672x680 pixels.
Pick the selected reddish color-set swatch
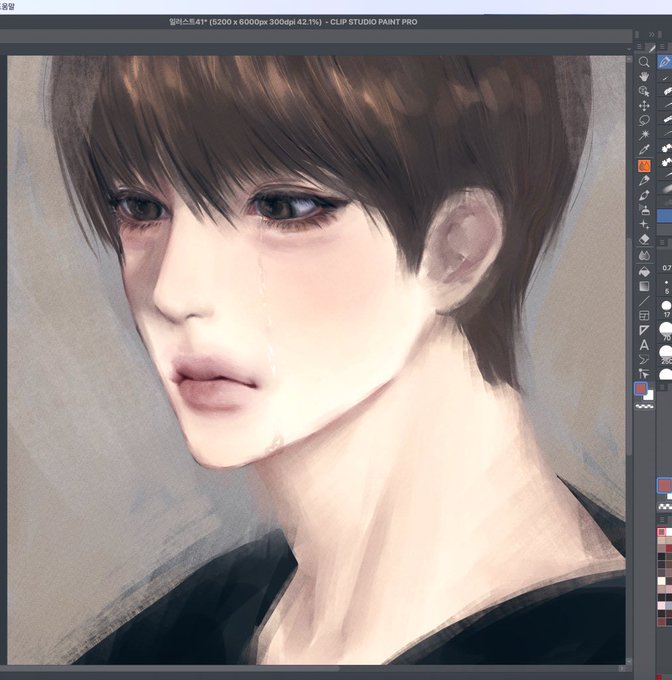coord(661,532)
